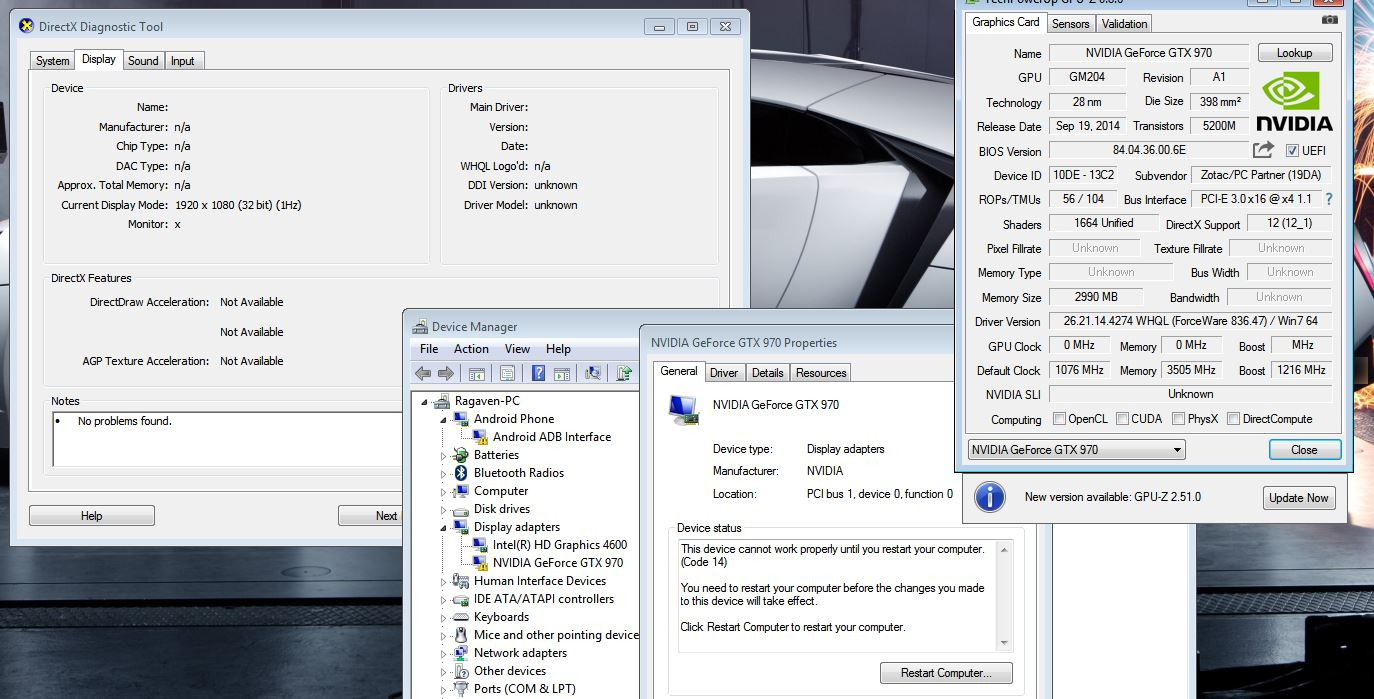Enable the CUDA checkbox

coord(1122,419)
